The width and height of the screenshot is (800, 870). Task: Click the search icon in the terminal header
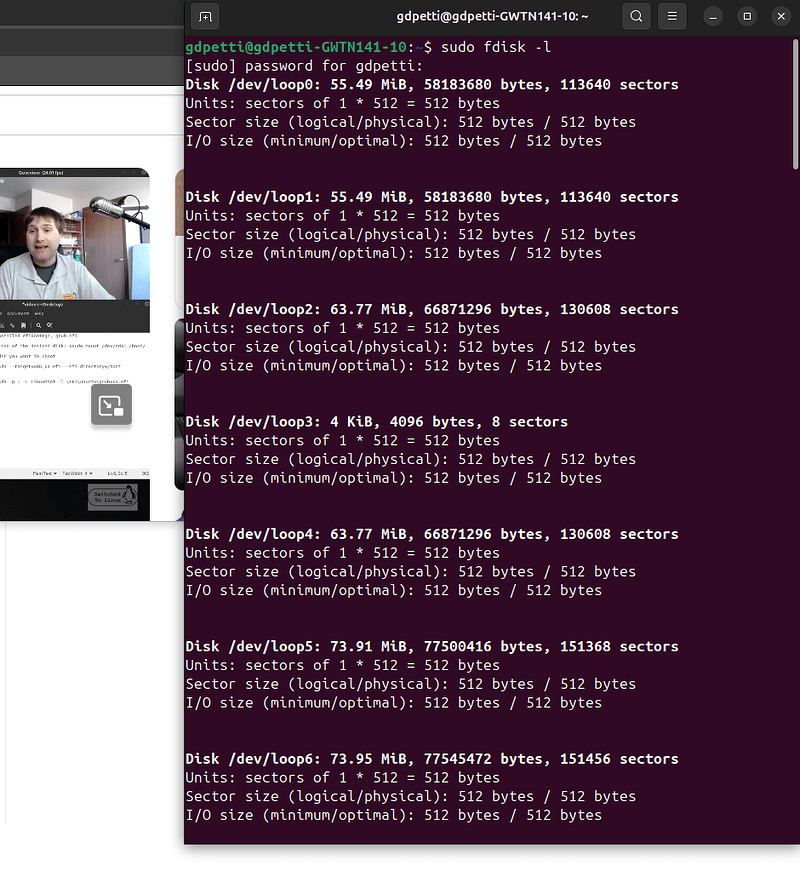[x=638, y=16]
